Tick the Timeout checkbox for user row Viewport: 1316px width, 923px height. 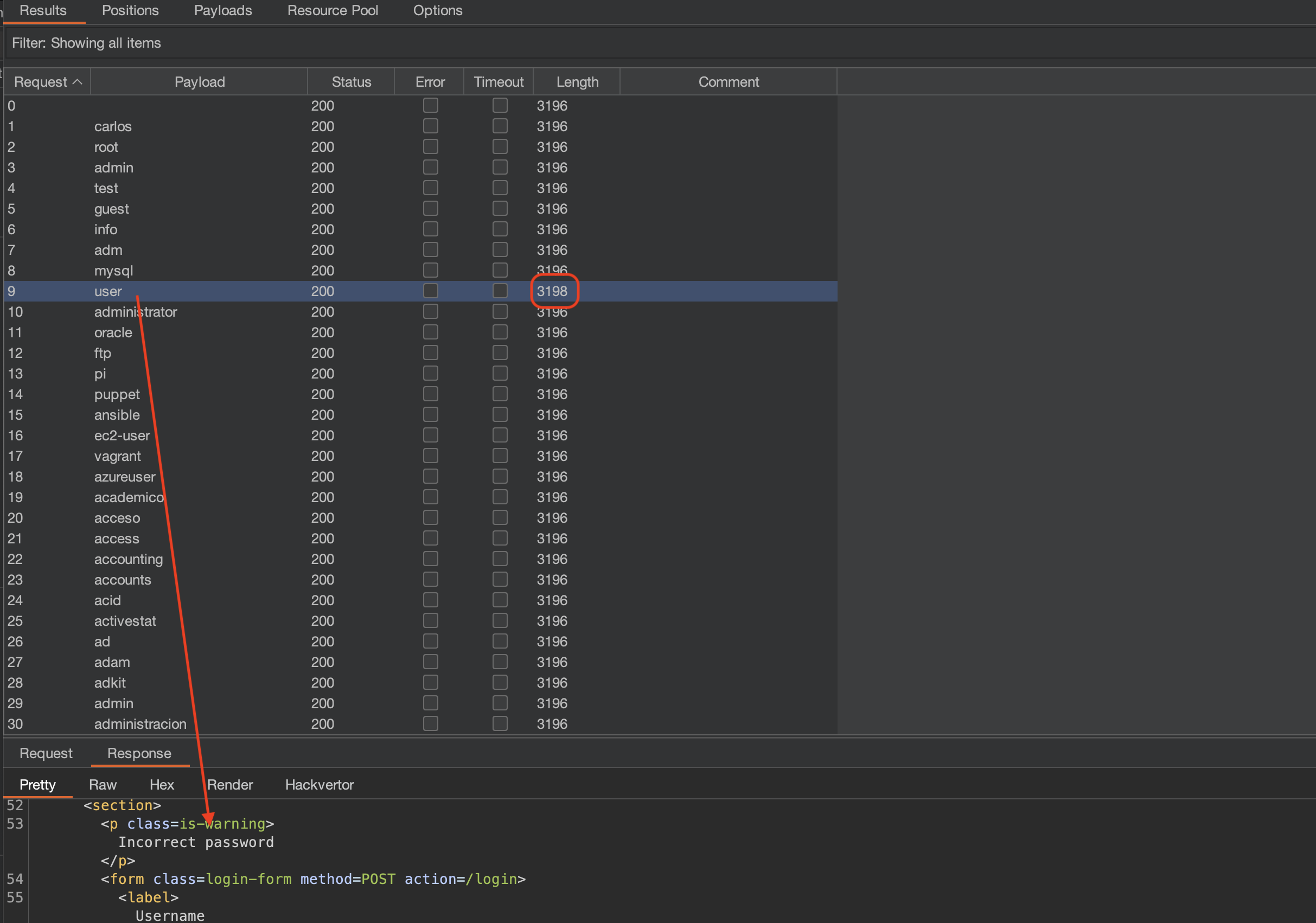pyautogui.click(x=500, y=291)
